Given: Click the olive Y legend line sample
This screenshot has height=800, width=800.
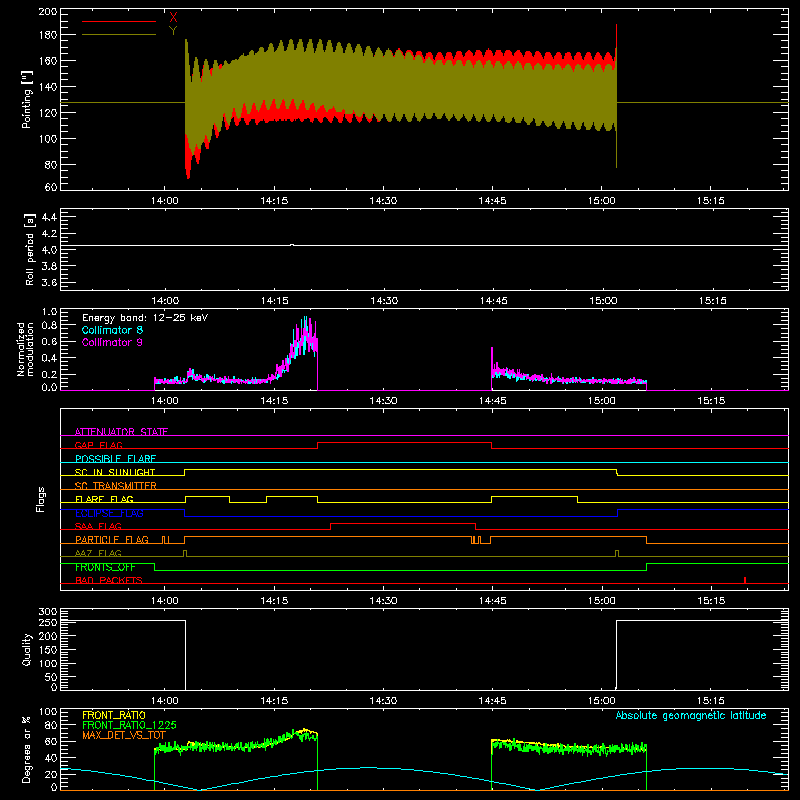Looking at the screenshot, I should tap(119, 34).
